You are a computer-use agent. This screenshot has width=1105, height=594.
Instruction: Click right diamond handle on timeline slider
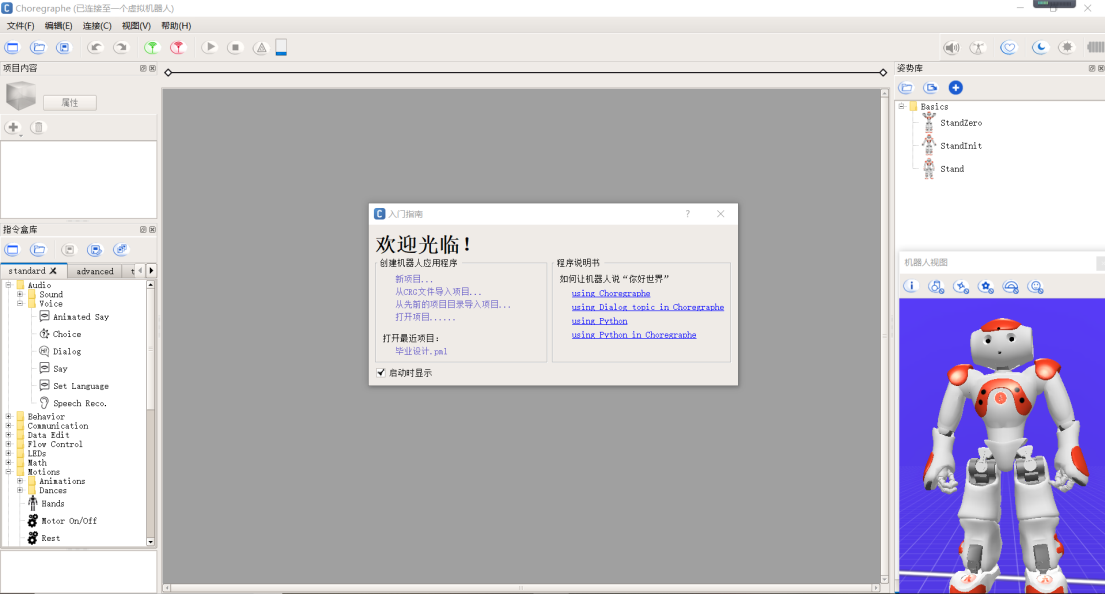pos(883,73)
